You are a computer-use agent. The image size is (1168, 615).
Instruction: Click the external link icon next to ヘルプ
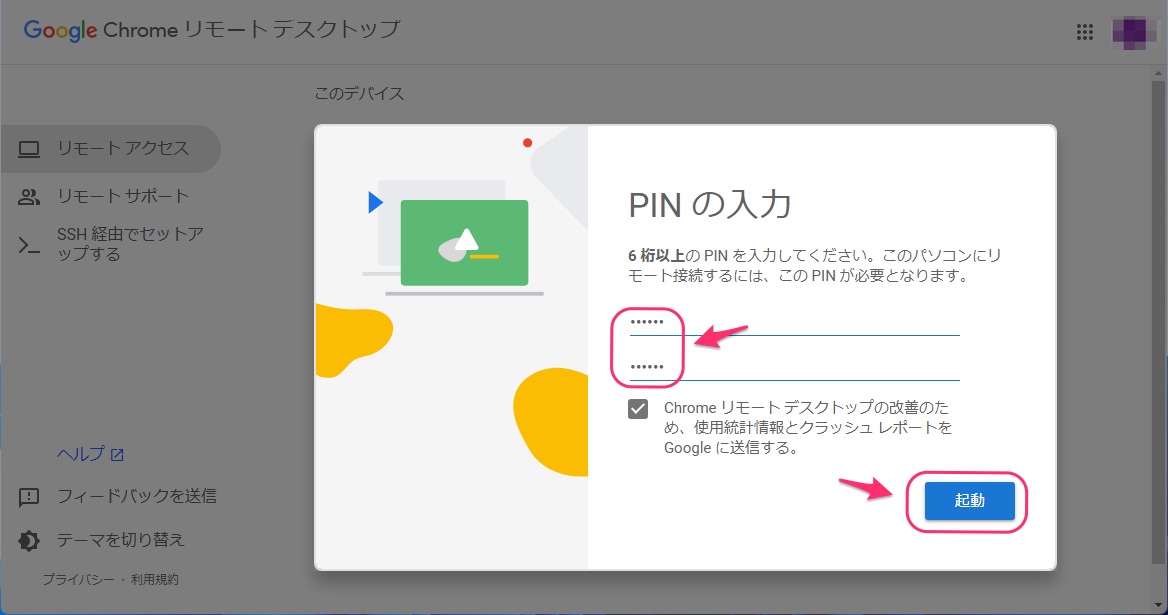click(x=117, y=454)
